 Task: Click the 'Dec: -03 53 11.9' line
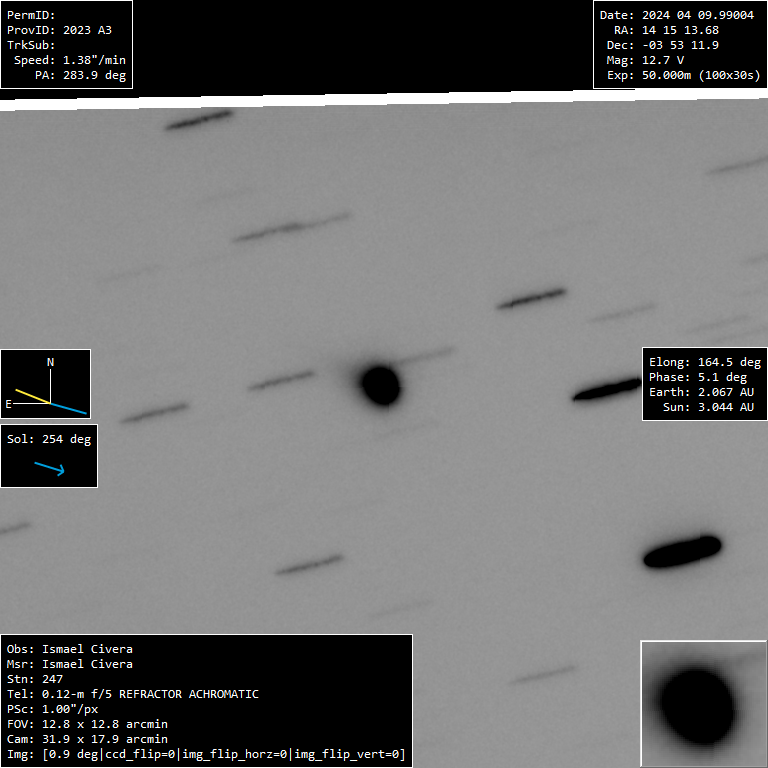tap(663, 45)
